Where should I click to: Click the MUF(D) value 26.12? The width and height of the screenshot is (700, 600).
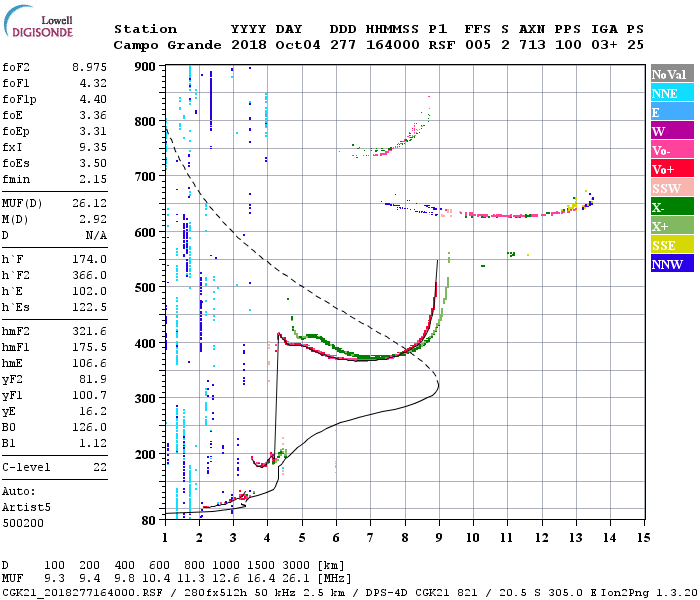[89, 203]
